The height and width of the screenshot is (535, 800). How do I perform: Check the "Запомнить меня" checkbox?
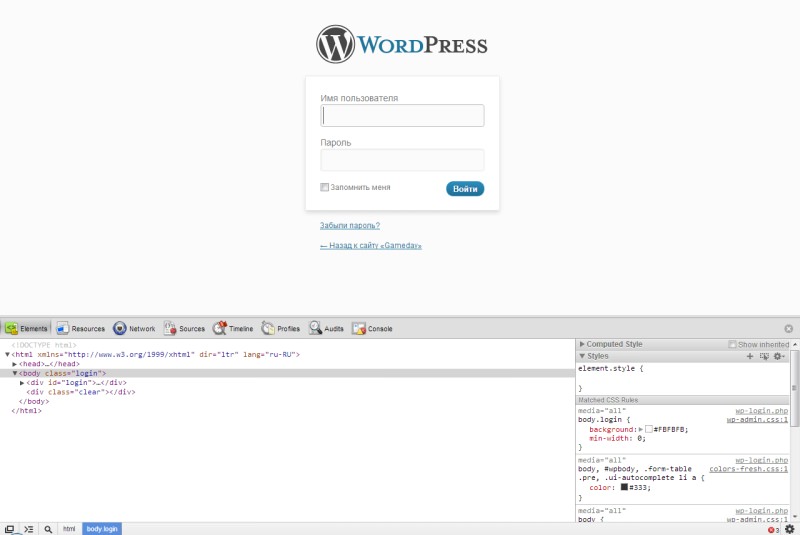coord(325,187)
